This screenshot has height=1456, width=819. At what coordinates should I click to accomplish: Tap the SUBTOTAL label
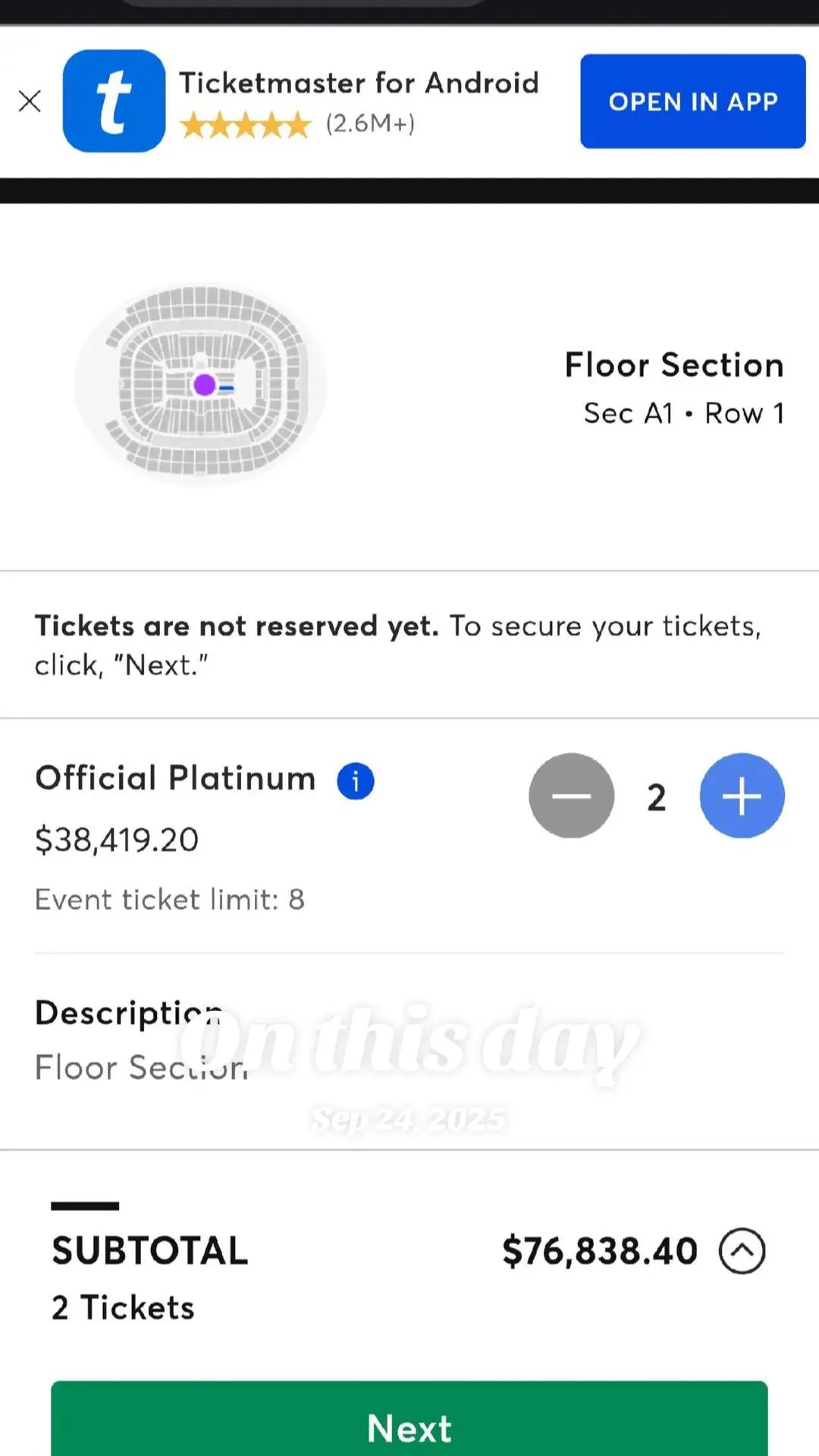(150, 1250)
